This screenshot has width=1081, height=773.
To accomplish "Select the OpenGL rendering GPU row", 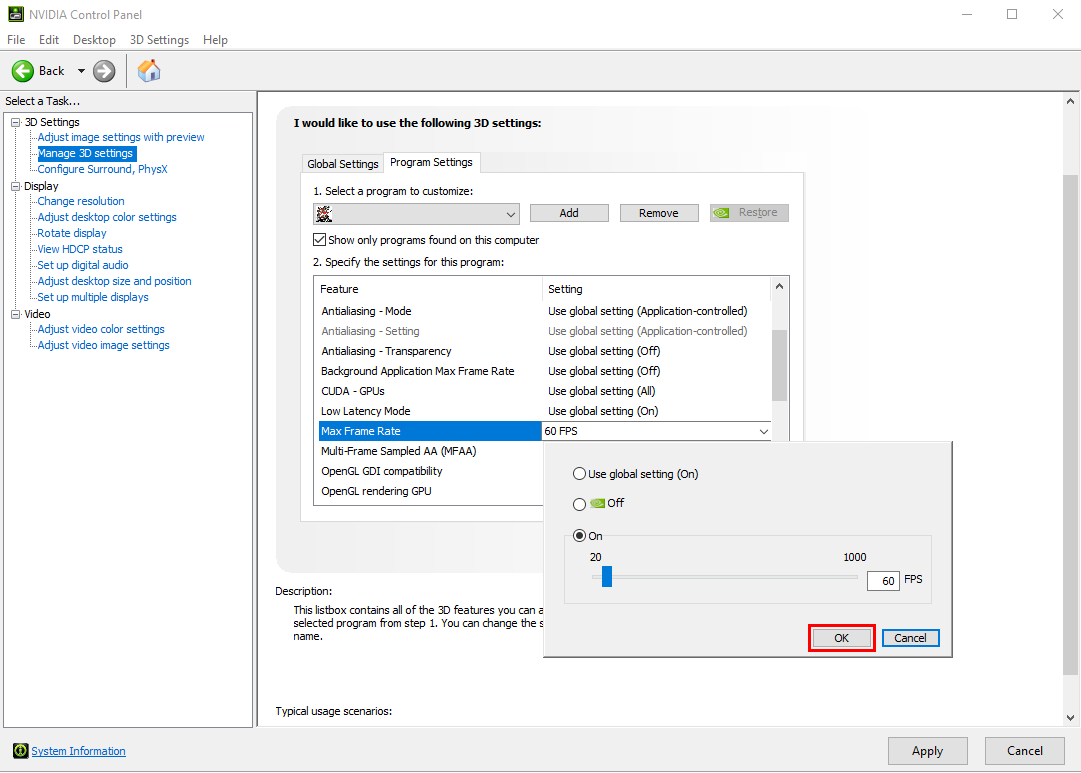I will point(430,491).
